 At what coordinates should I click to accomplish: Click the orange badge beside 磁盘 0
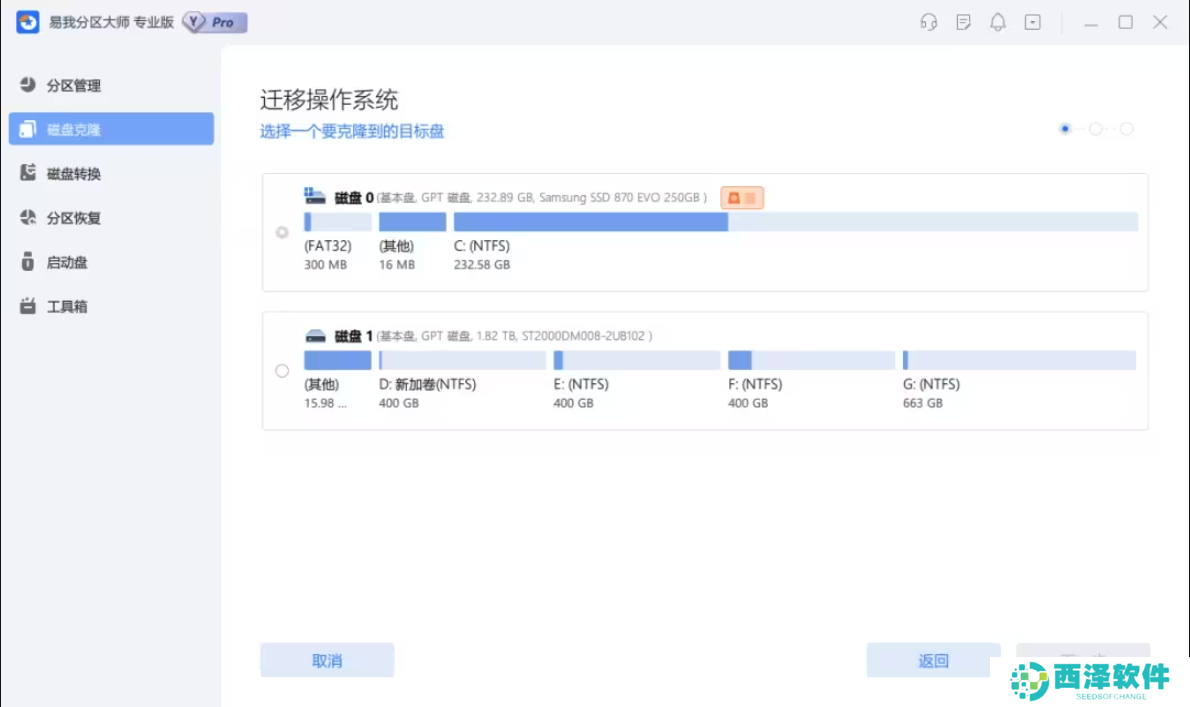point(742,198)
